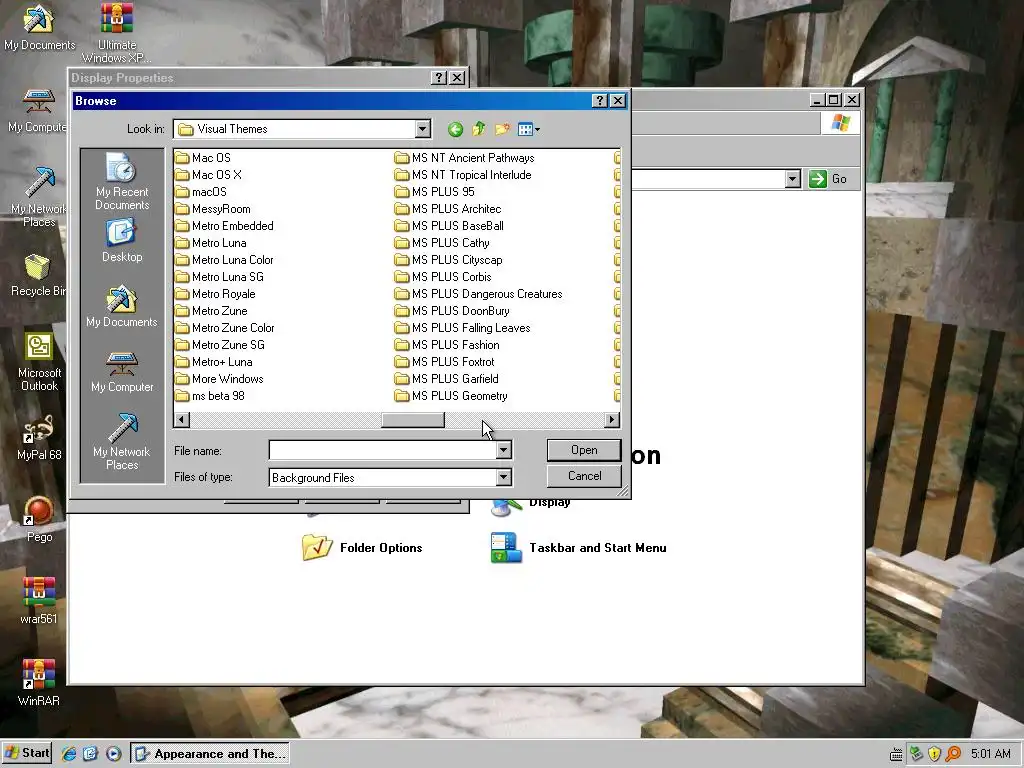Open Folder Options in Control Panel
Image resolution: width=1024 pixels, height=768 pixels.
[362, 548]
